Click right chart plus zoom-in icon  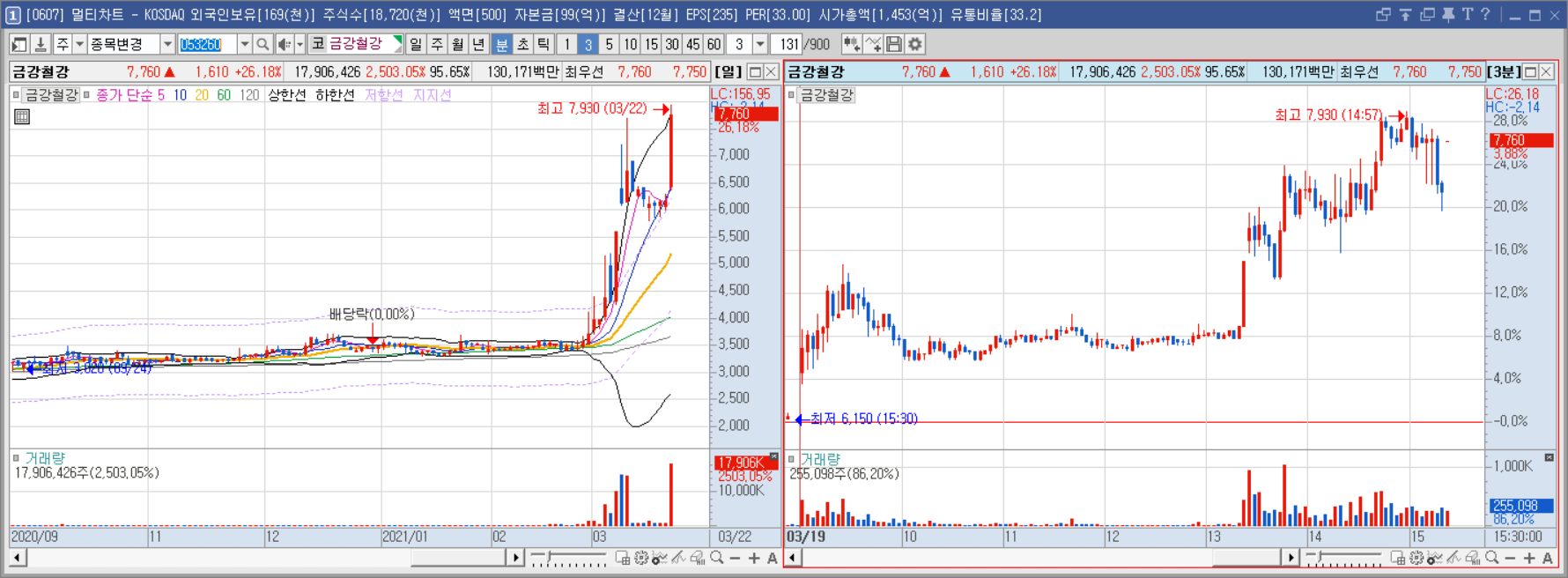point(1529,558)
